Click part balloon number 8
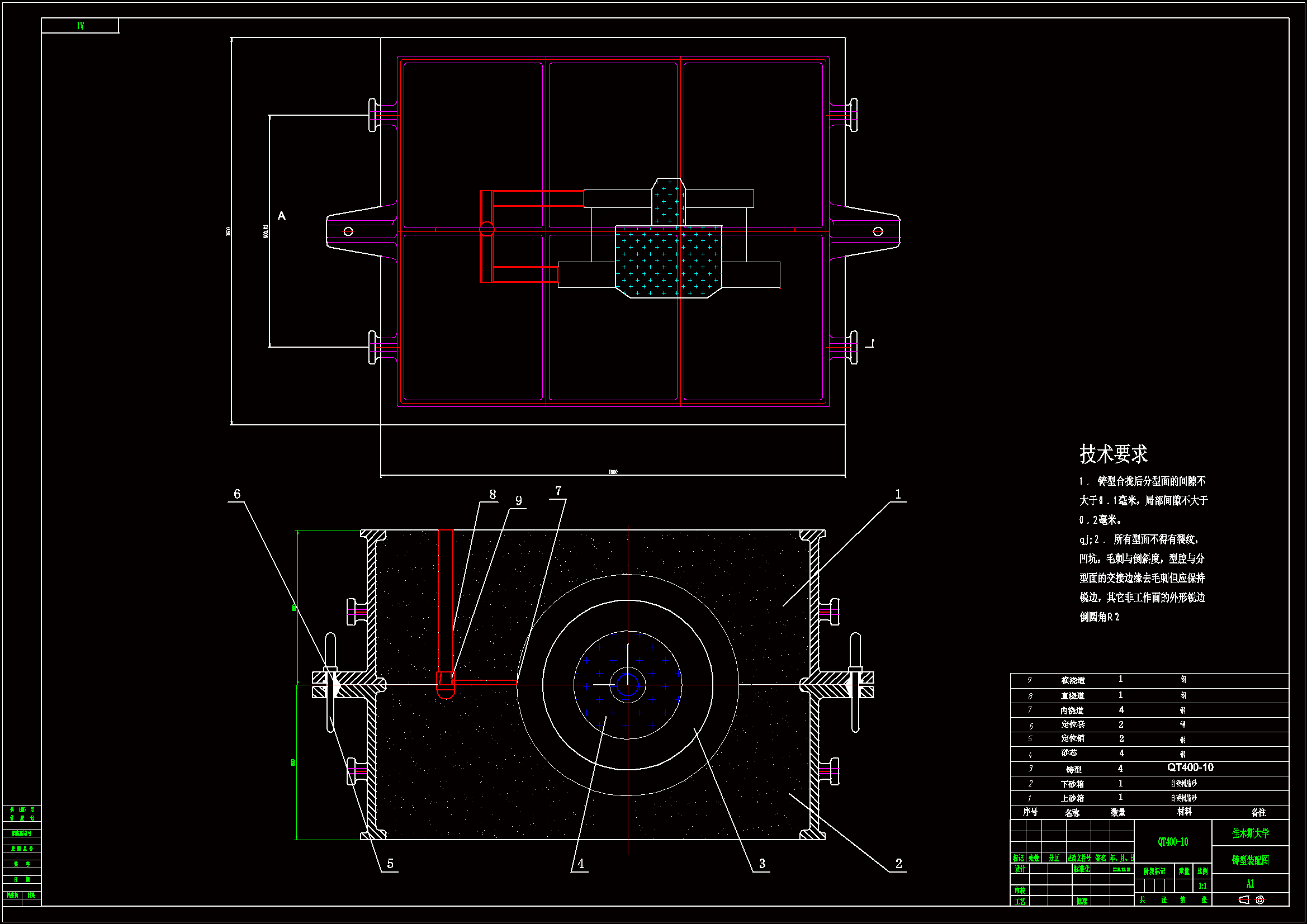 (493, 495)
